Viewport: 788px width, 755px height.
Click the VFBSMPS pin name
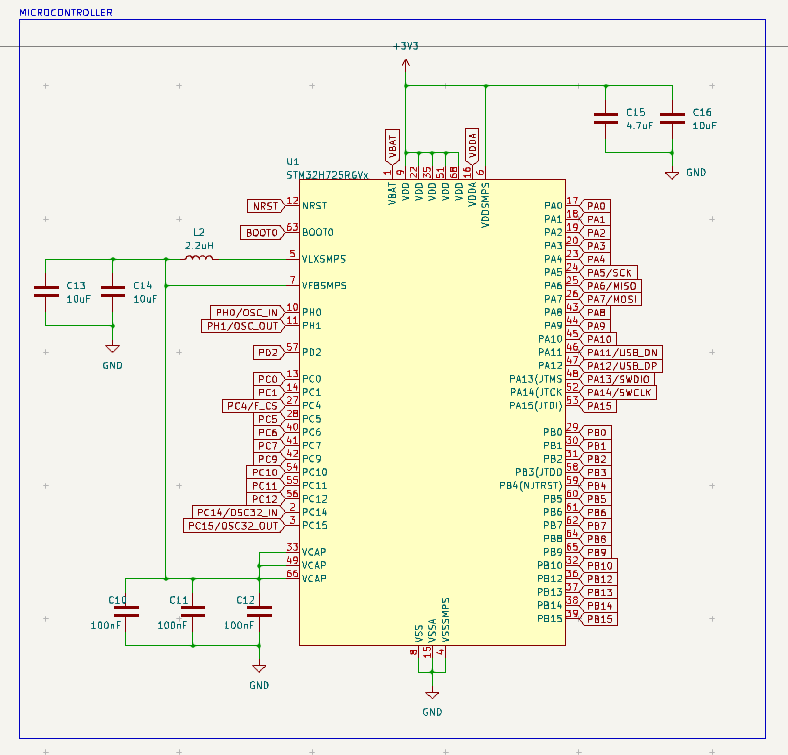click(x=324, y=286)
